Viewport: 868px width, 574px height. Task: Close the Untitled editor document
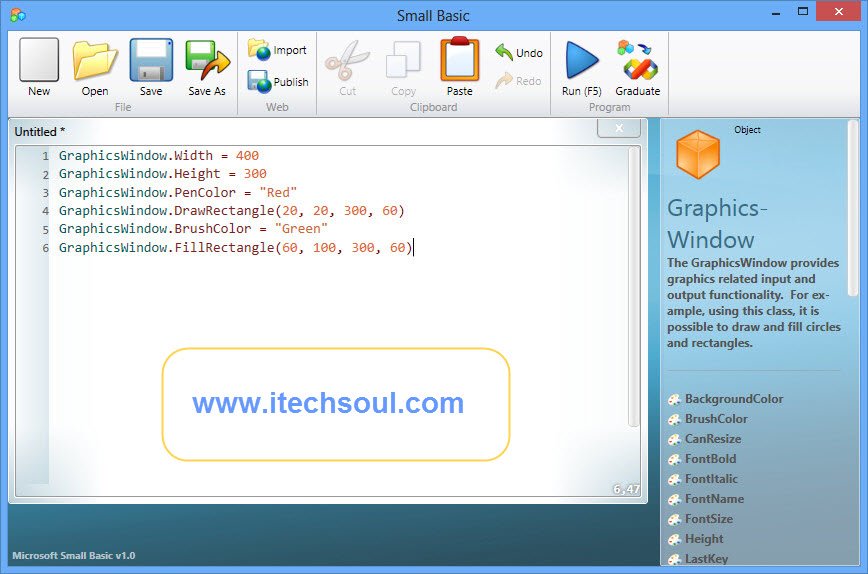(x=619, y=128)
